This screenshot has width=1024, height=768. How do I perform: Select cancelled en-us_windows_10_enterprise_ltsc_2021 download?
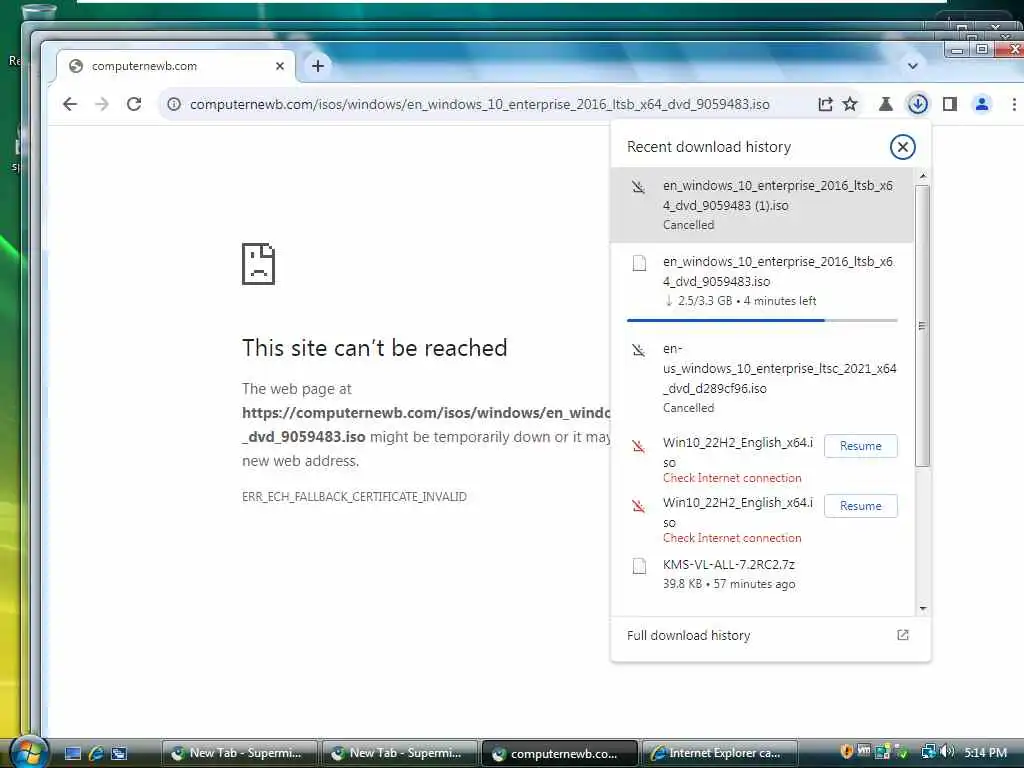(762, 378)
